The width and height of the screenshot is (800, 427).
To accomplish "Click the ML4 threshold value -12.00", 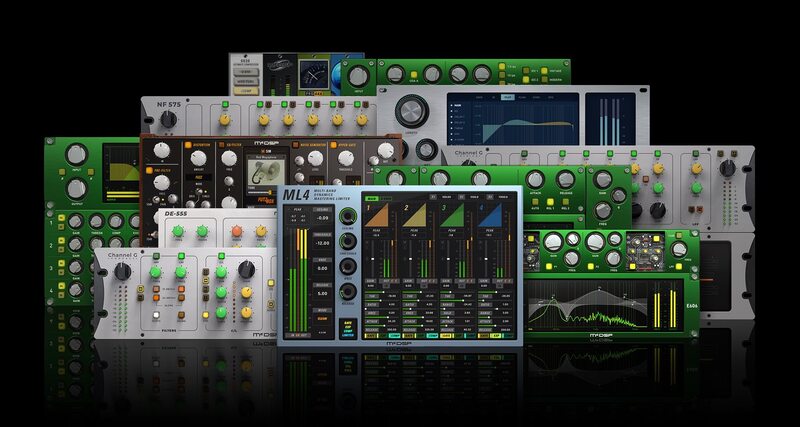I will point(322,243).
